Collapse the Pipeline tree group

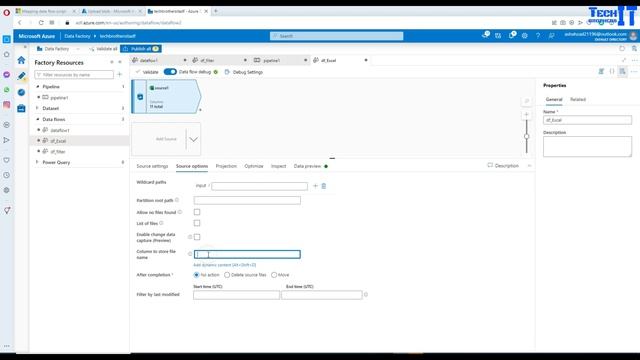point(38,87)
